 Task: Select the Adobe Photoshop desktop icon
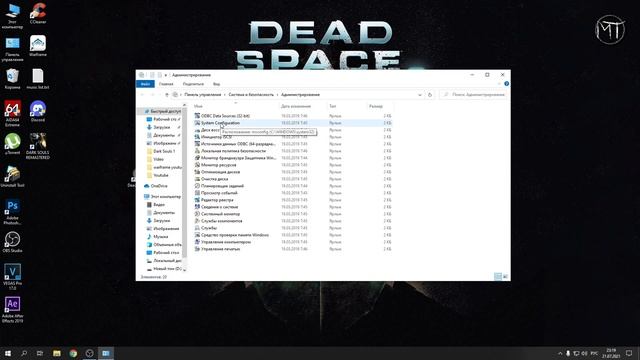tap(12, 211)
